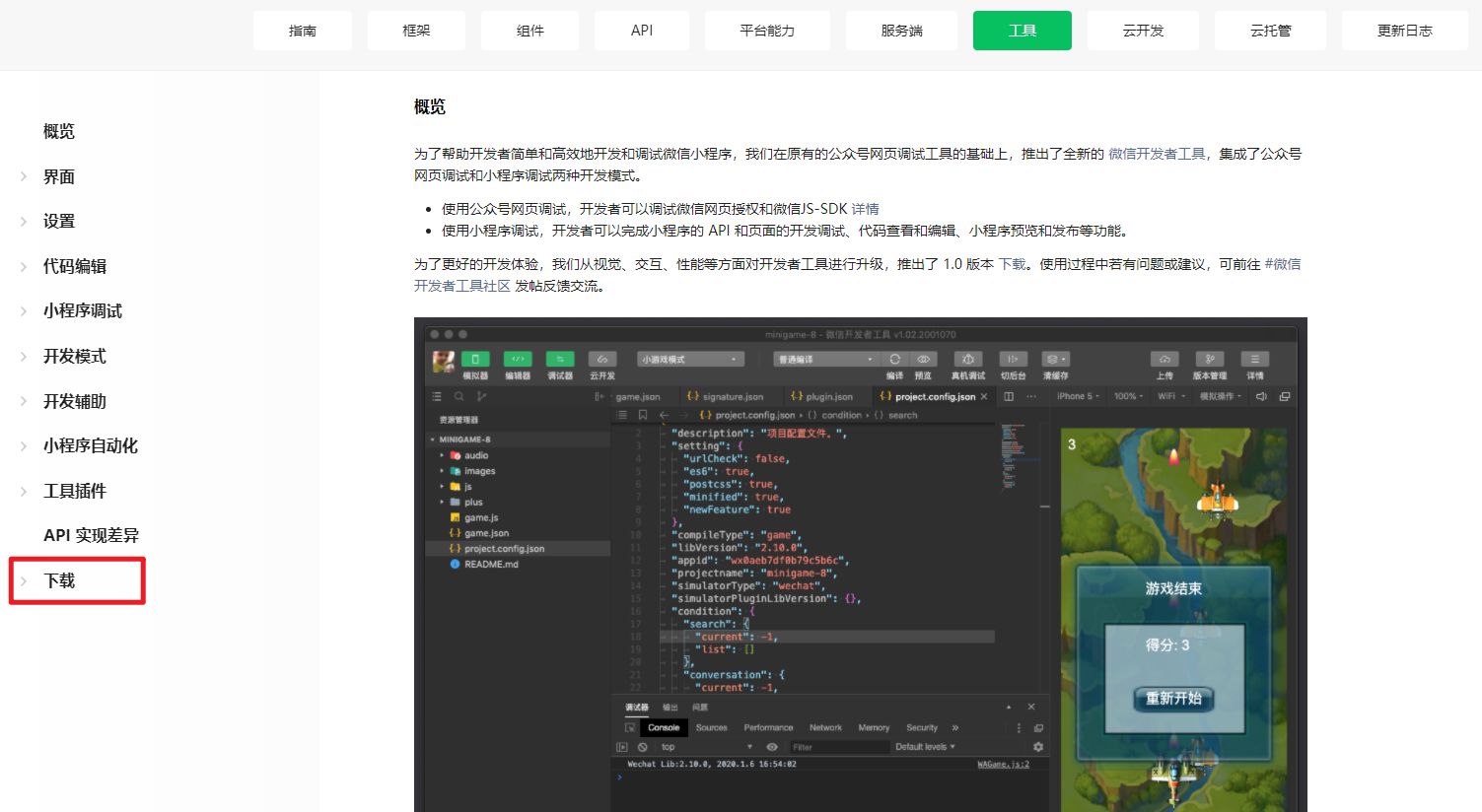Image resolution: width=1482 pixels, height=812 pixels.
Task: Click the breadcrumb back arrow in the editor
Action: [x=664, y=415]
